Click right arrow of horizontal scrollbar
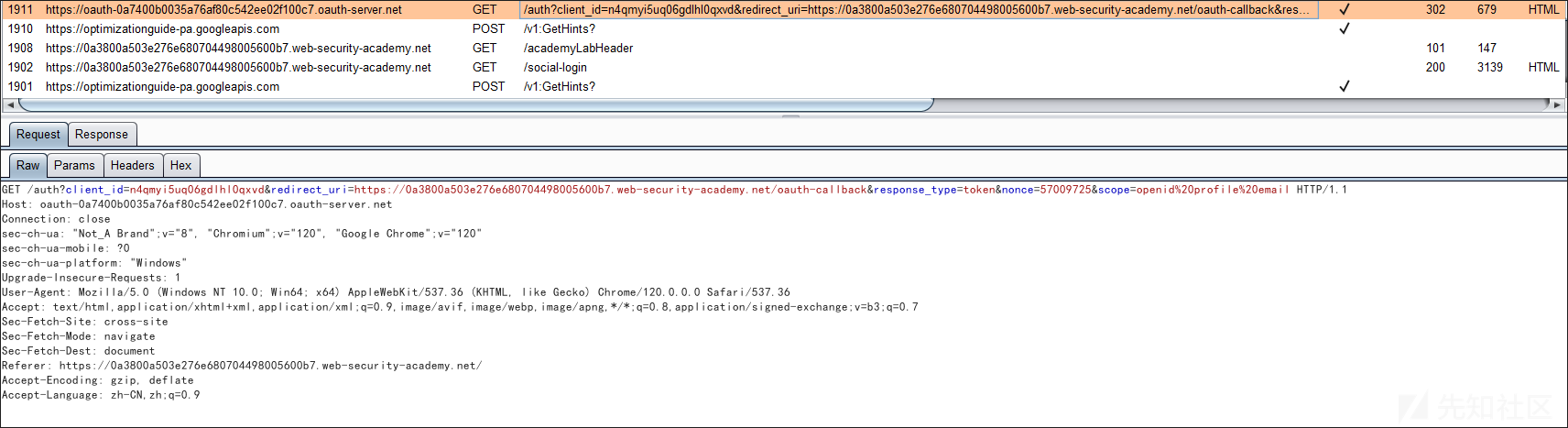Image resolution: width=1568 pixels, height=428 pixels. pos(1557,104)
